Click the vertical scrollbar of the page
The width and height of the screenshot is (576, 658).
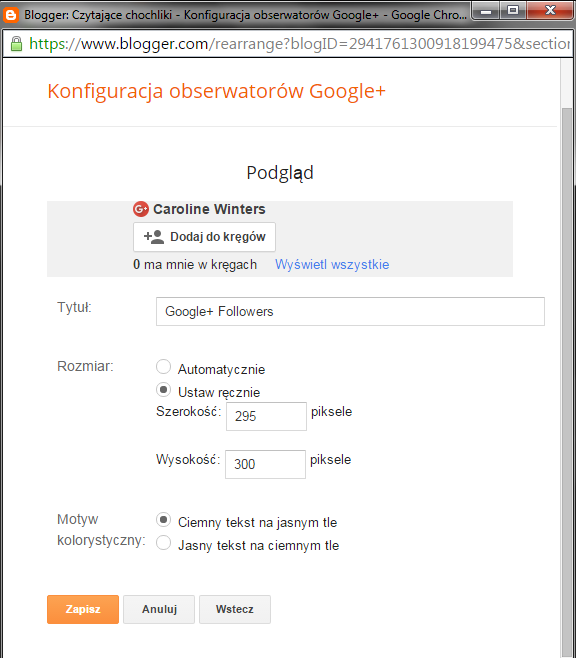(567, 378)
